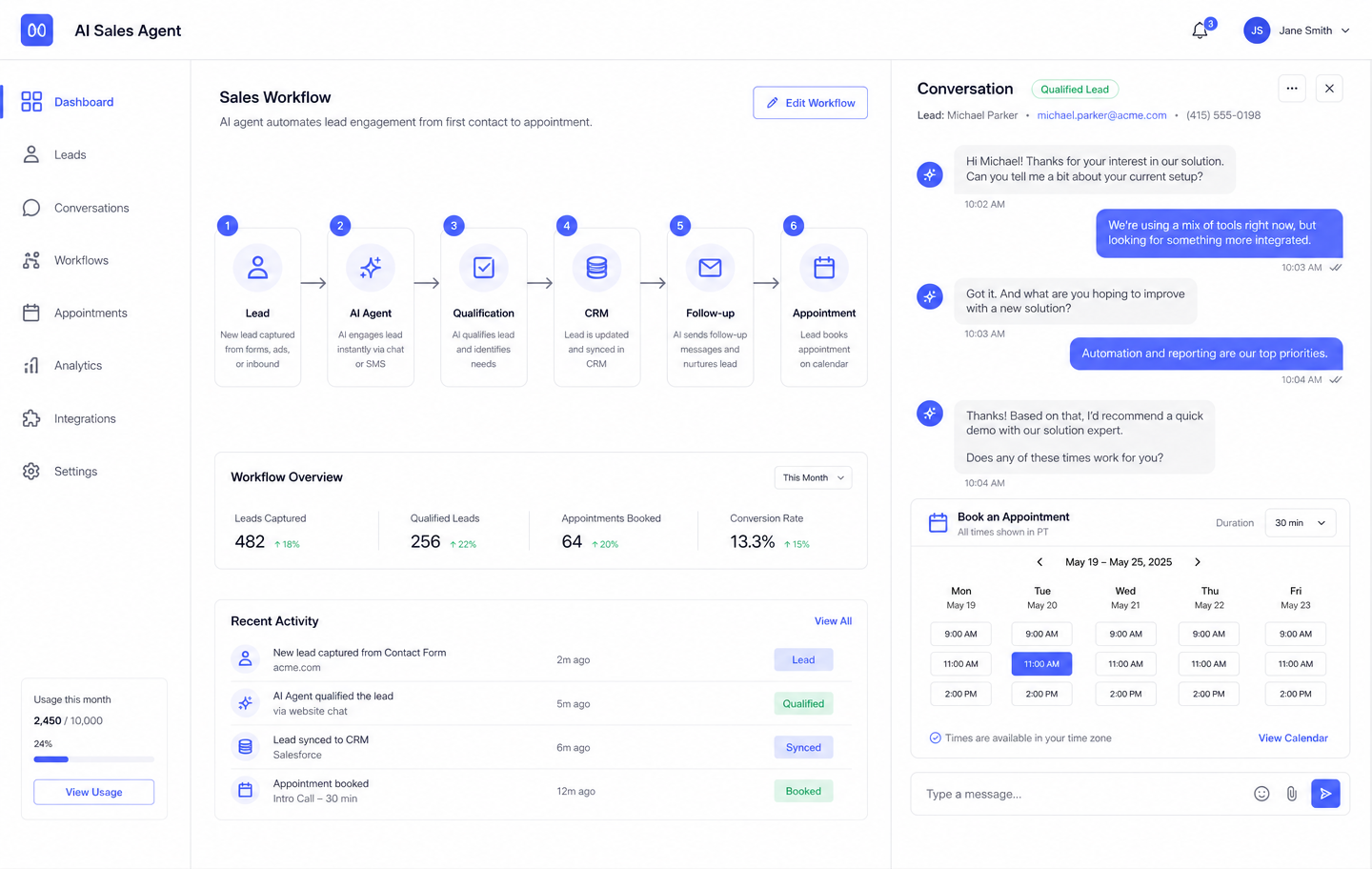This screenshot has height=869, width=1372.
Task: Open the 30 min Duration dropdown
Action: coord(1300,523)
